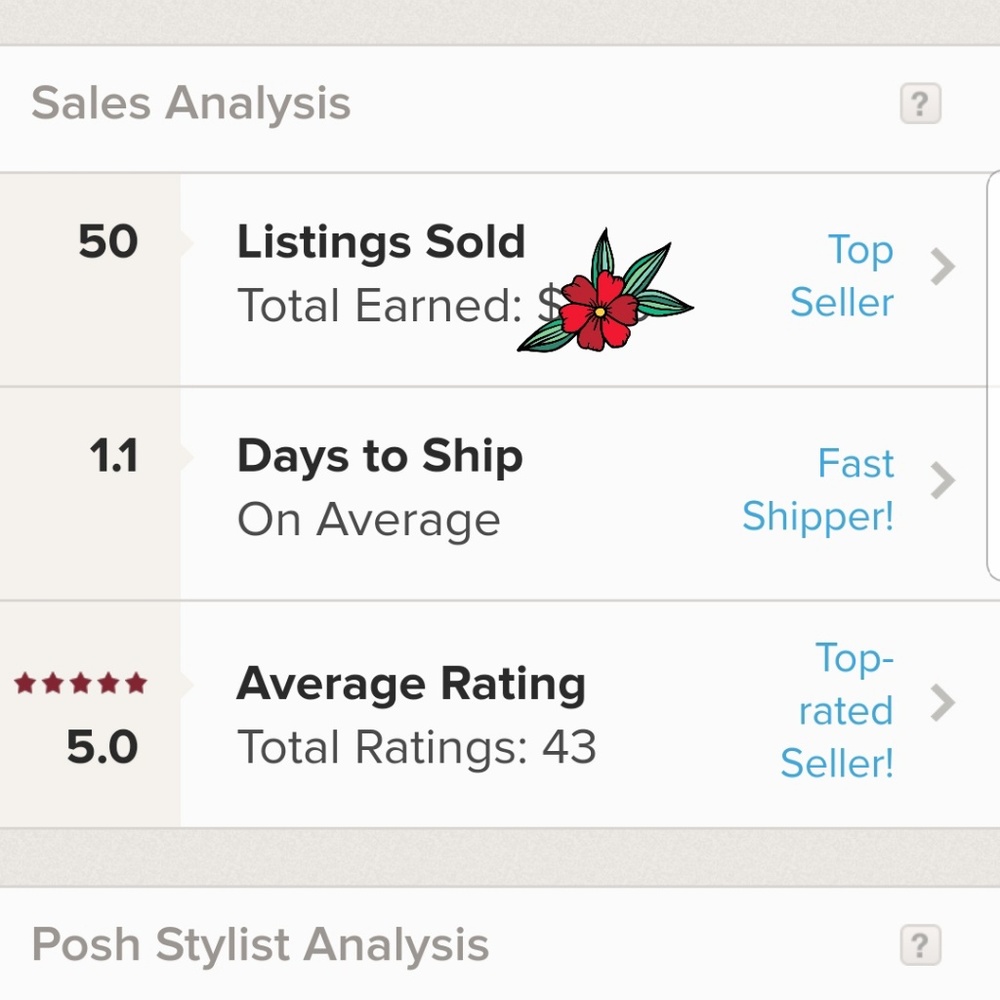1000x1000 pixels.
Task: Select the Days to Ship heading
Action: click(x=380, y=457)
